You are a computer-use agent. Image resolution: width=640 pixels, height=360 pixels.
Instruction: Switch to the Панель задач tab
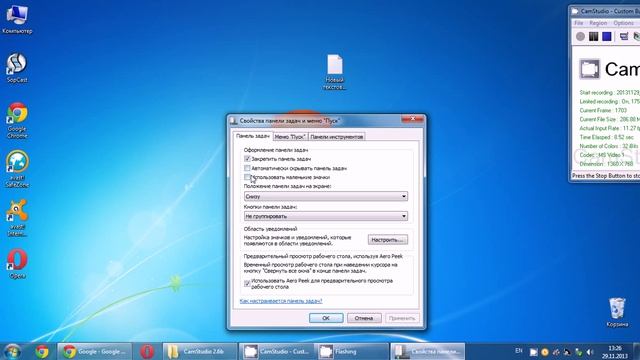click(253, 136)
